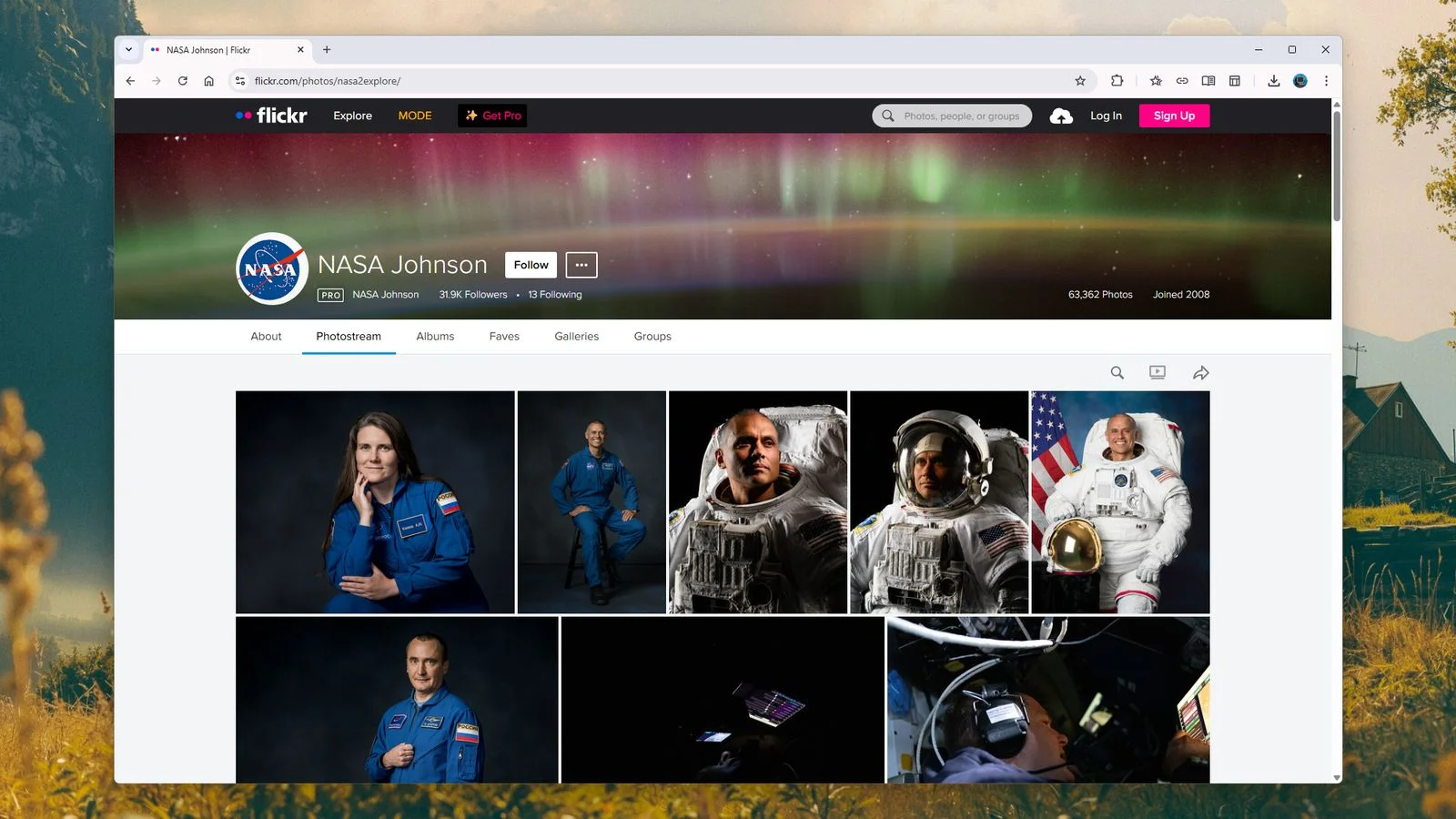Click the link icon in browser toolbar
This screenshot has width=1456, height=819.
click(1182, 81)
